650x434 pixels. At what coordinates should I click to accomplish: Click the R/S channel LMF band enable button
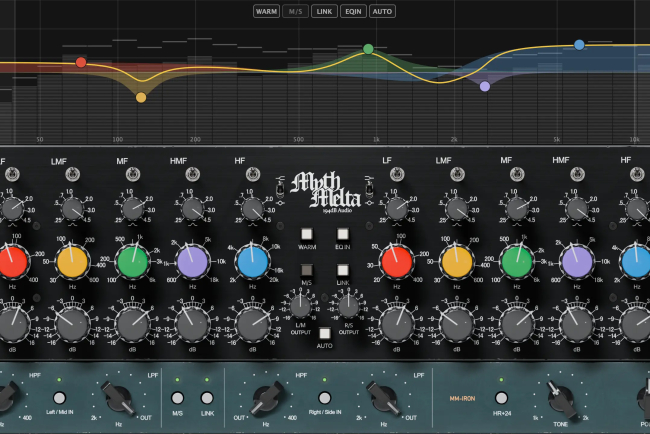(457, 175)
